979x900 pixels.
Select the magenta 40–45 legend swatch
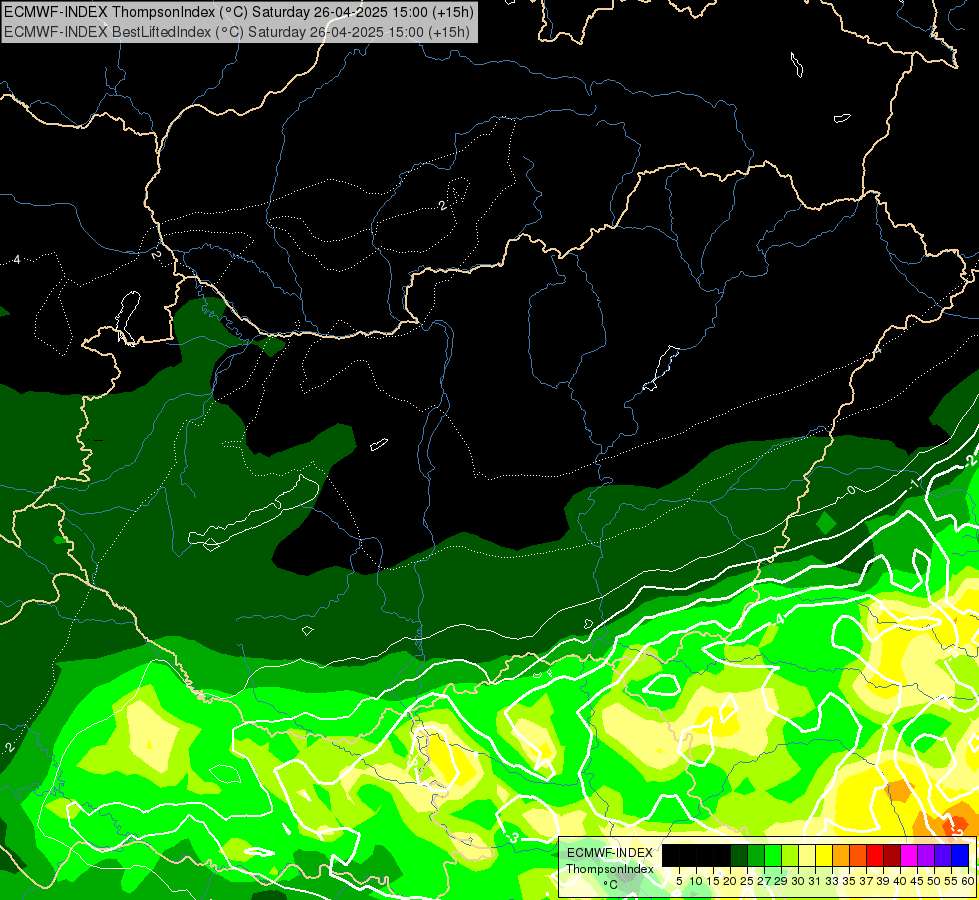point(908,855)
